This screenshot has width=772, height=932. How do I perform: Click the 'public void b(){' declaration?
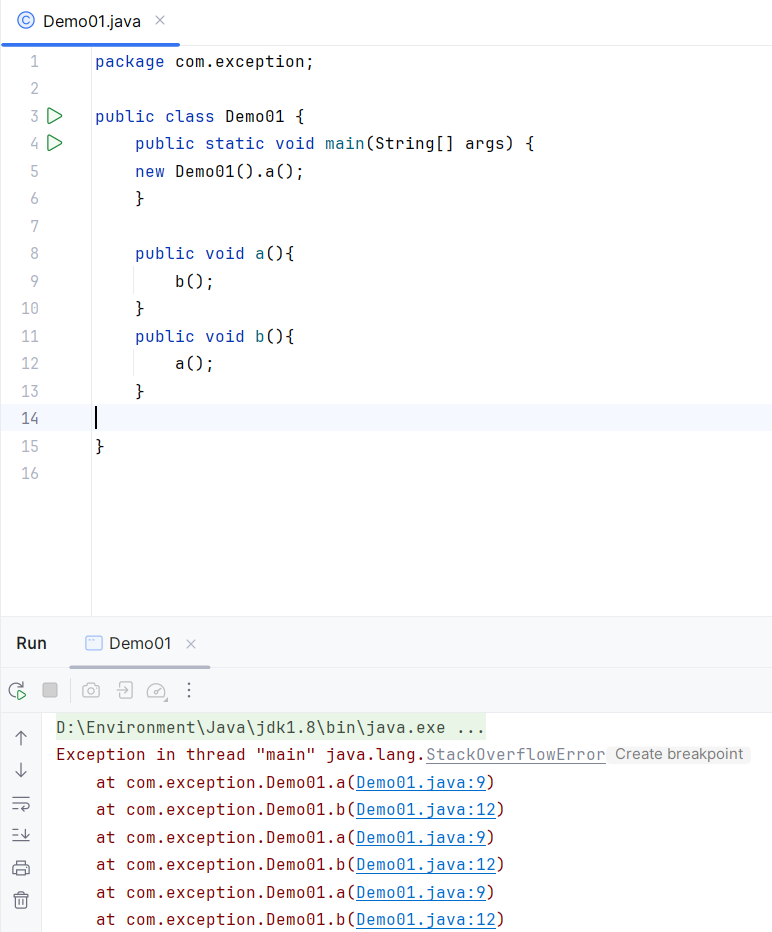[214, 336]
